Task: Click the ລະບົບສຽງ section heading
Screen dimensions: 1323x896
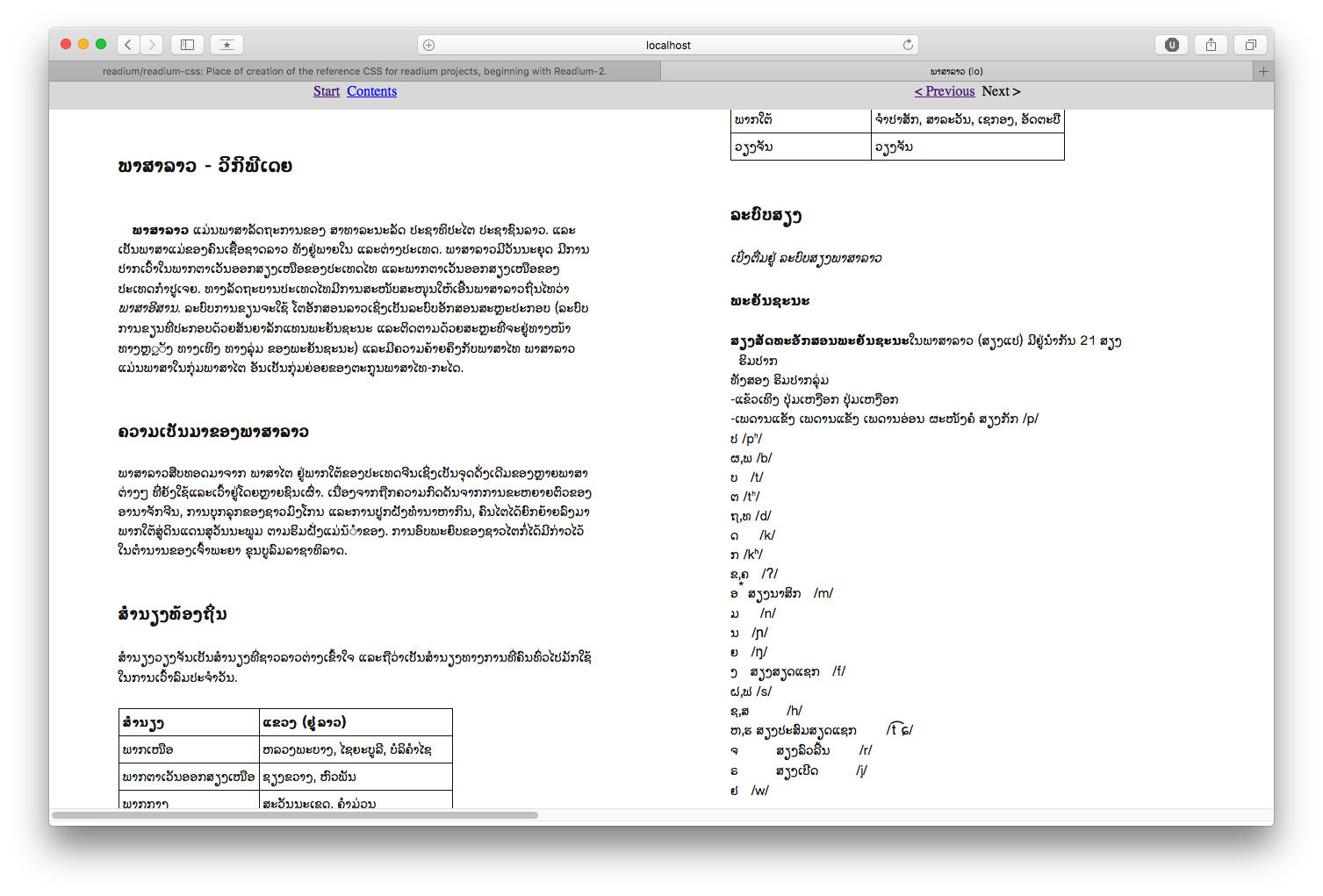Action: (x=766, y=215)
